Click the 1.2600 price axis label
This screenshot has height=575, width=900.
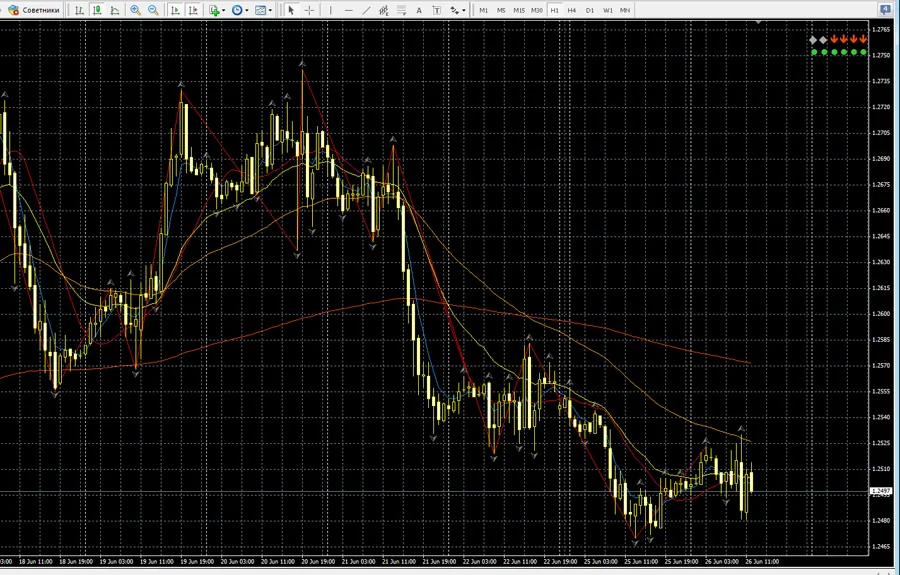(881, 313)
